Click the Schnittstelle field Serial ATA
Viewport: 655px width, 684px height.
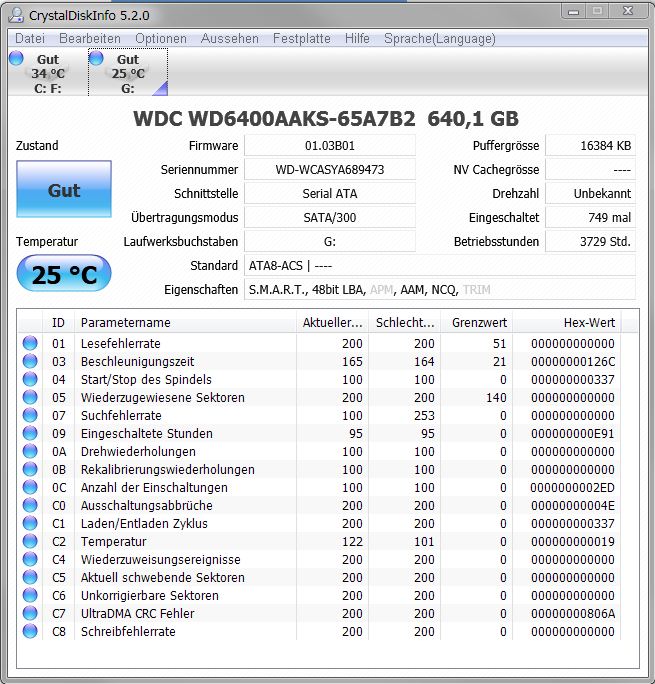coord(330,193)
